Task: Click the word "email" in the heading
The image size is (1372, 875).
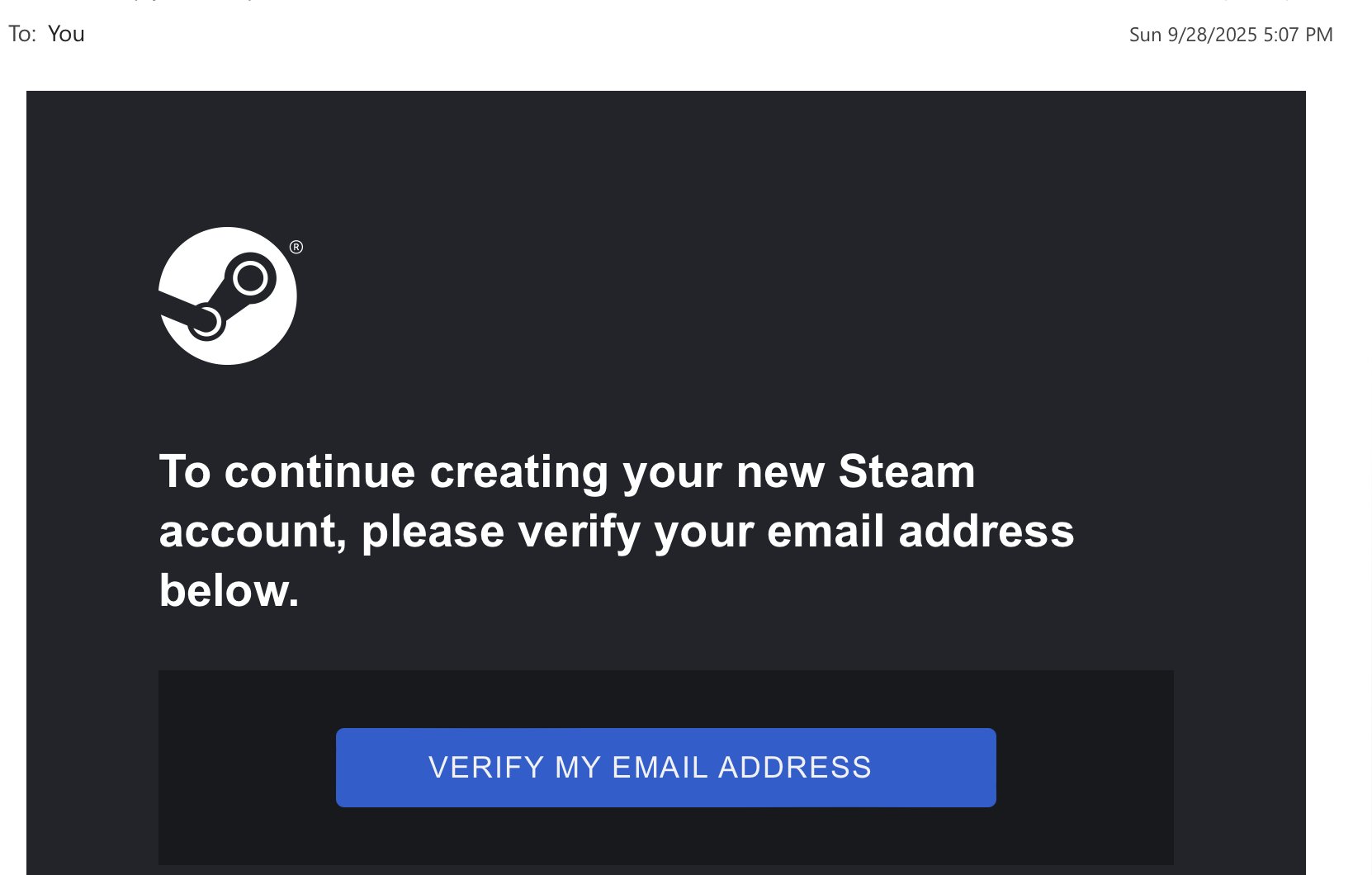Action: [826, 531]
